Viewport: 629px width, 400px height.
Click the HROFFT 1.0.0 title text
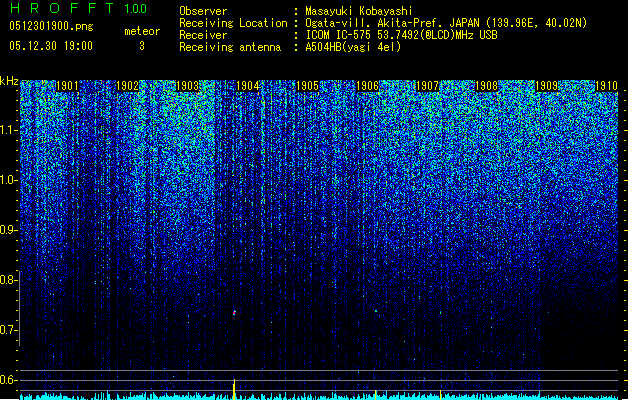[78, 8]
